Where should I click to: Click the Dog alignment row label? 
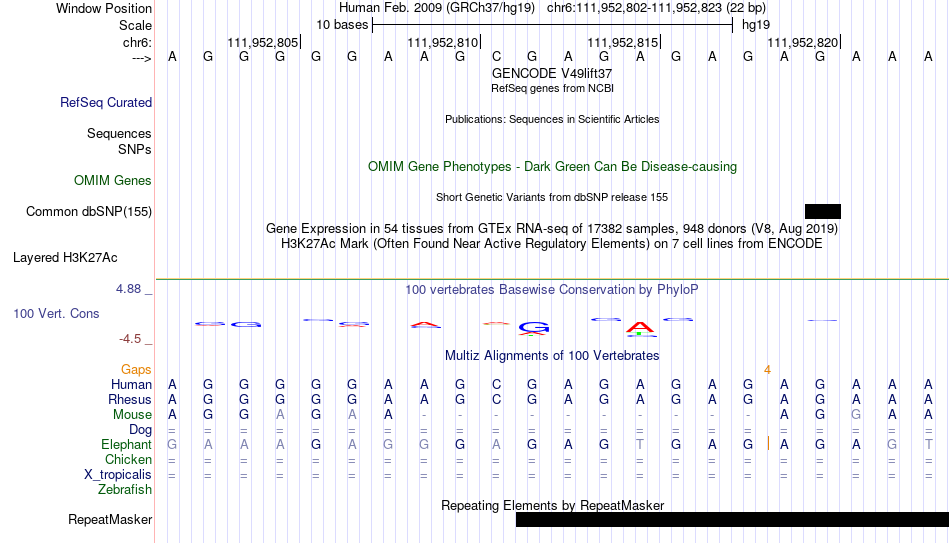(x=140, y=430)
